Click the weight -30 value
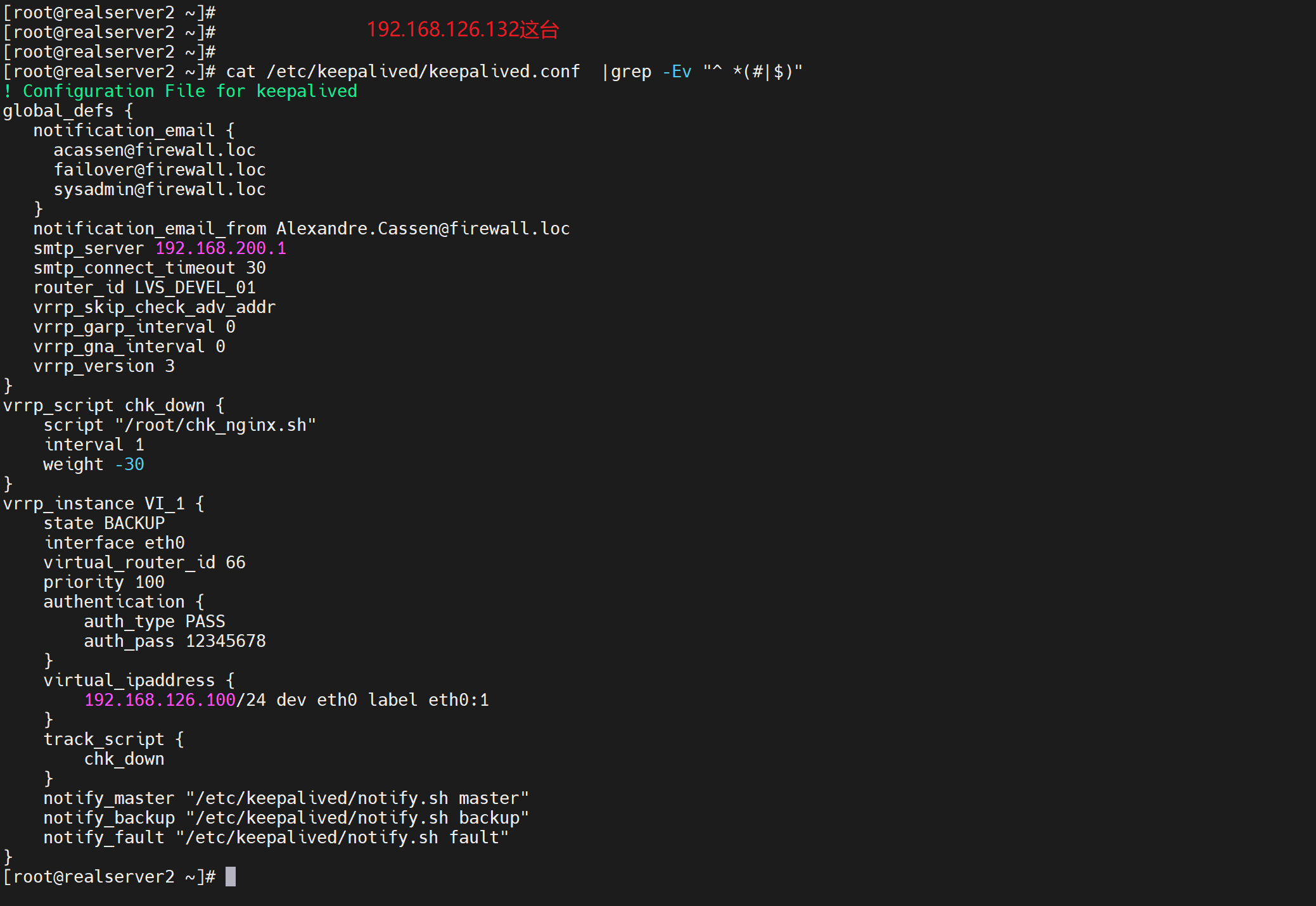This screenshot has width=1316, height=906. click(129, 464)
